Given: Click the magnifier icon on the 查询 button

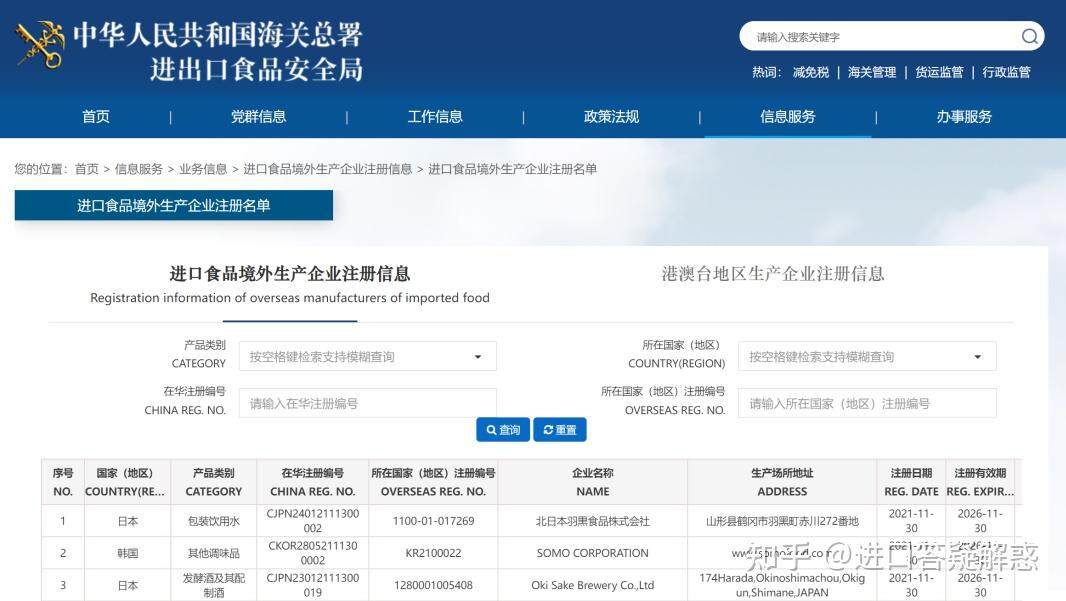Looking at the screenshot, I should (489, 429).
